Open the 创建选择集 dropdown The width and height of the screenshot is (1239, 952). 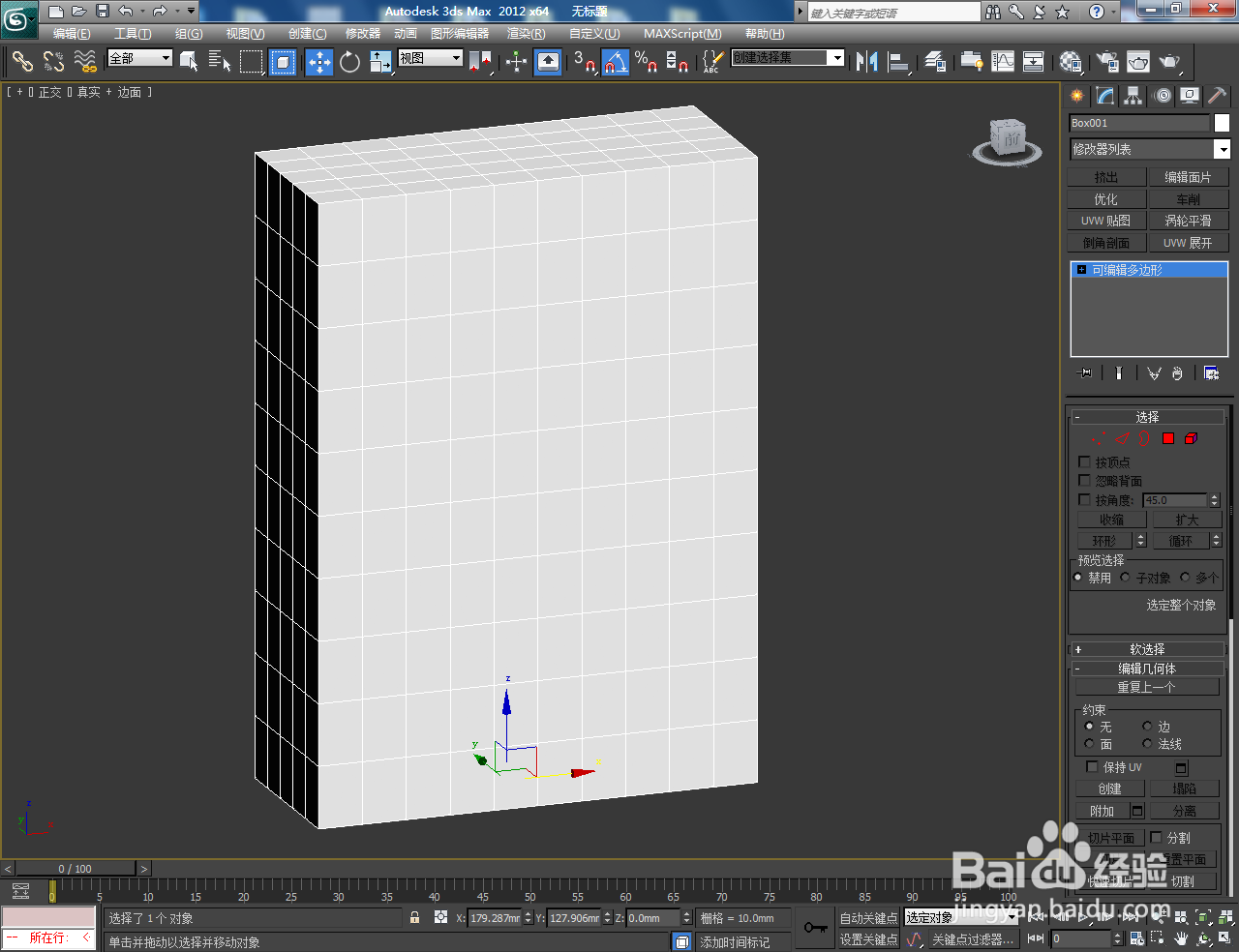tap(788, 58)
